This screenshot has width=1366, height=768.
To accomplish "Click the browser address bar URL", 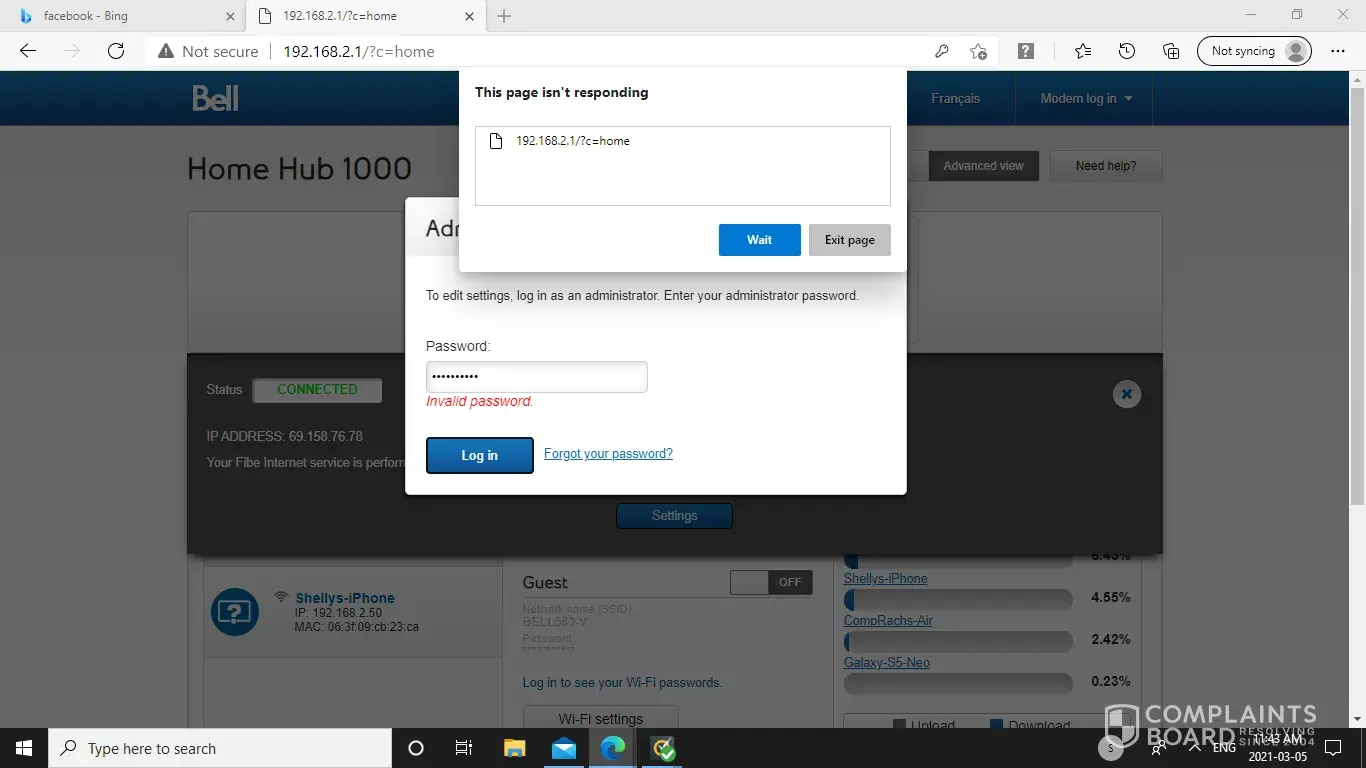I will click(x=359, y=52).
